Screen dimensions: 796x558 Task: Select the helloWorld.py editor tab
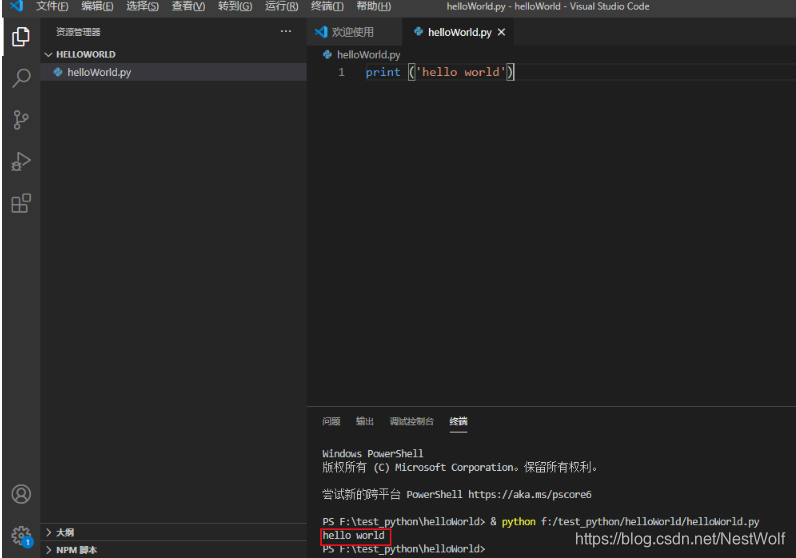click(x=459, y=32)
